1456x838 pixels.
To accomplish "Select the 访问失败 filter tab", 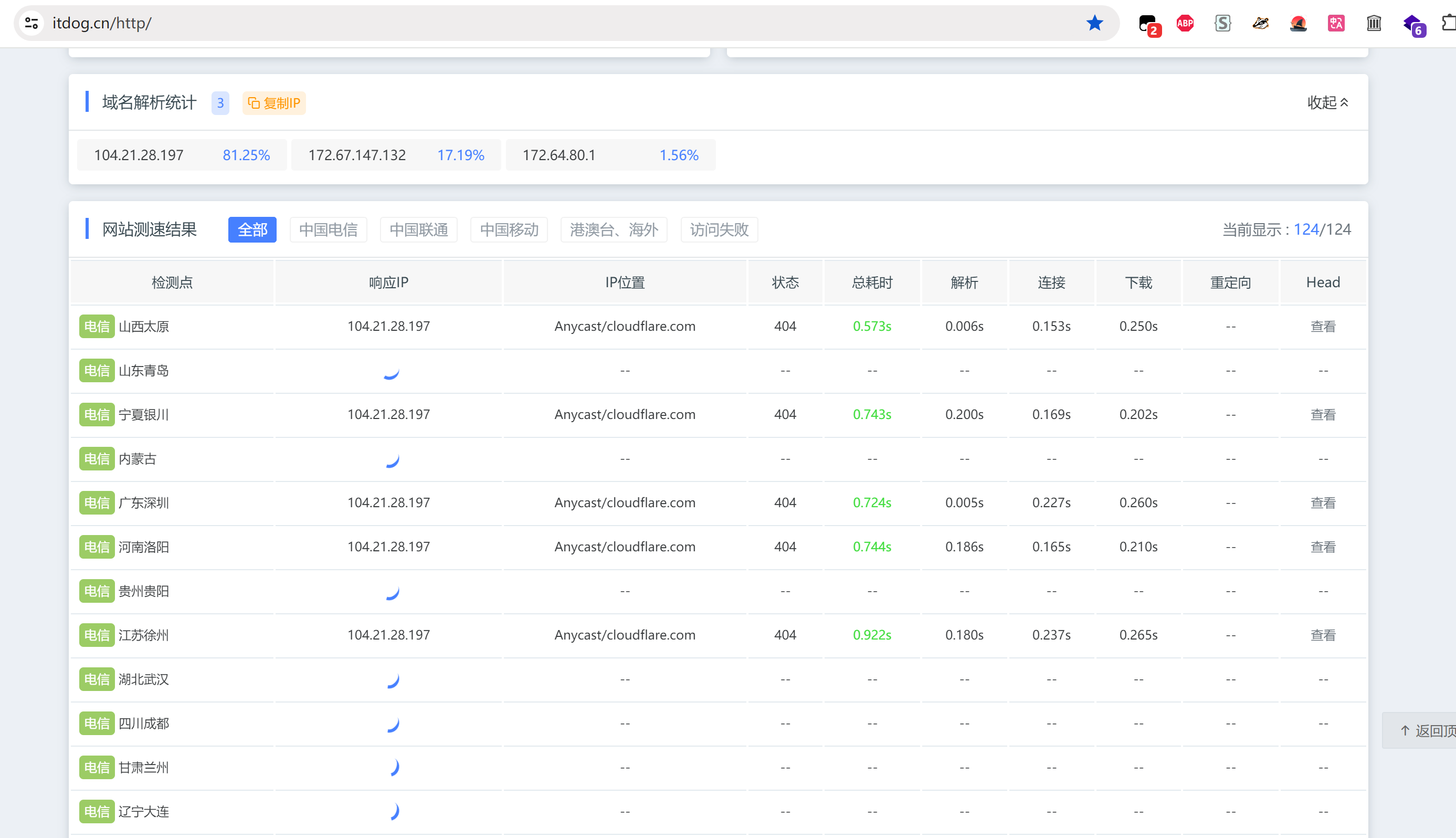I will point(719,229).
